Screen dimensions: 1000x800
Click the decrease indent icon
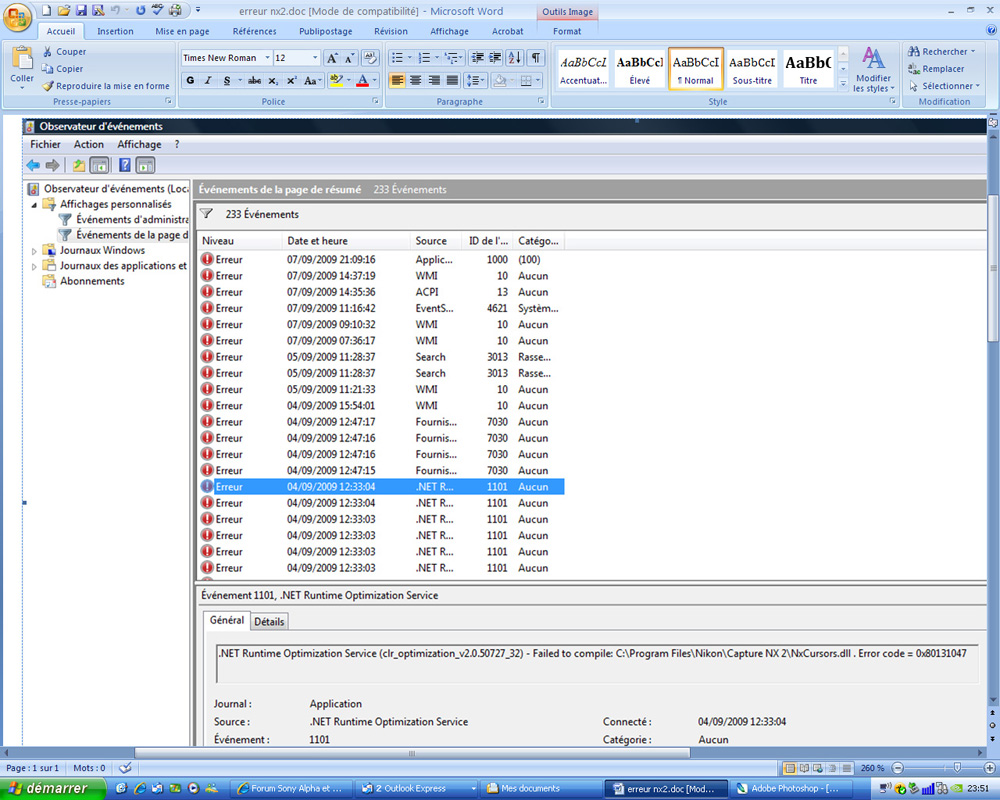[x=477, y=58]
